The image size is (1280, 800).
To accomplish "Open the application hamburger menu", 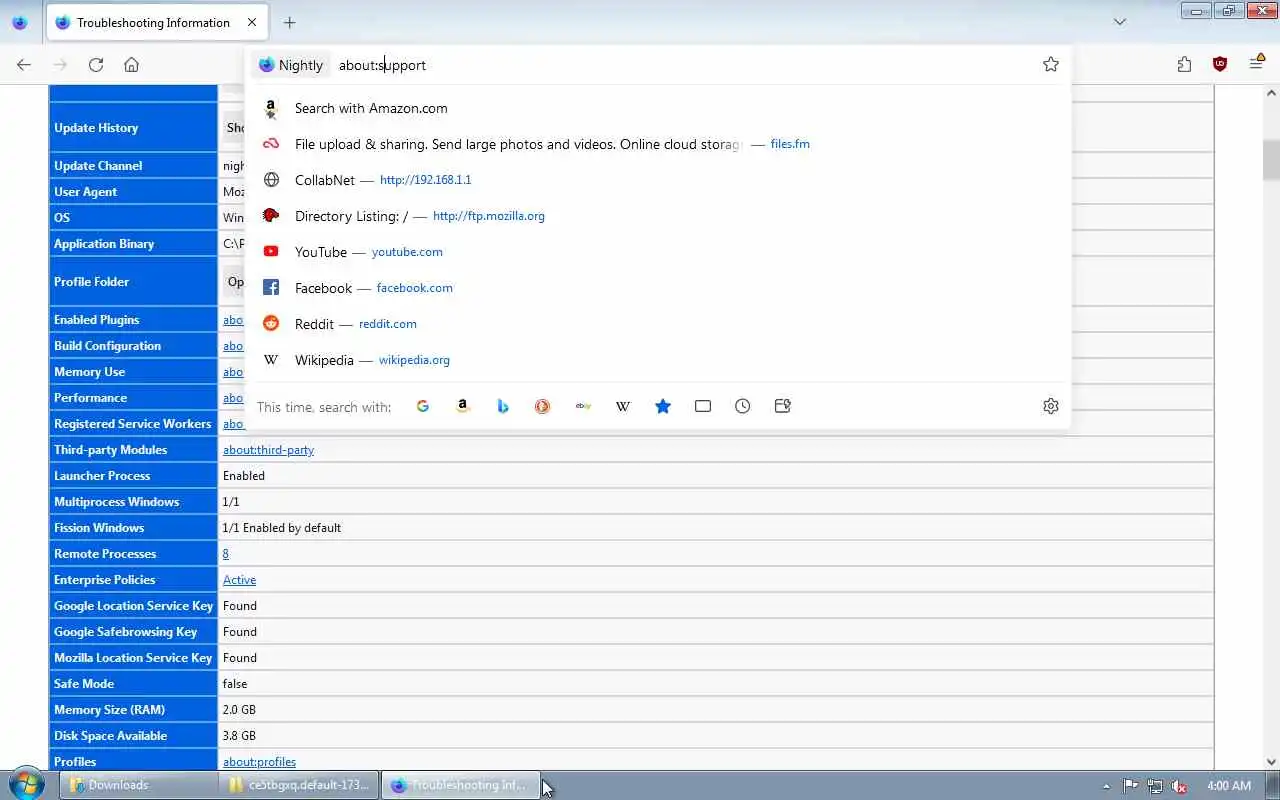I will [1257, 64].
